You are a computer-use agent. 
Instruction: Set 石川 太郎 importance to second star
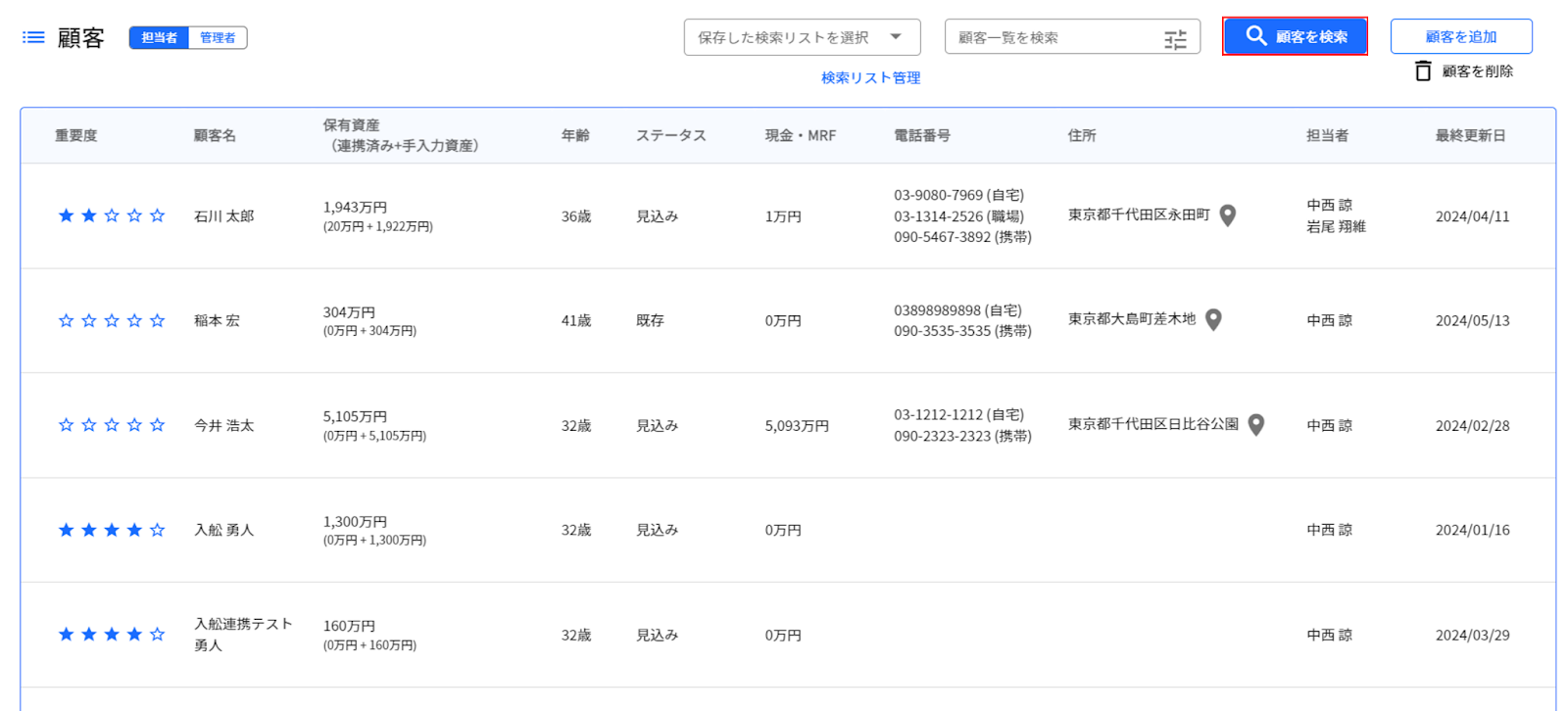pyautogui.click(x=88, y=215)
